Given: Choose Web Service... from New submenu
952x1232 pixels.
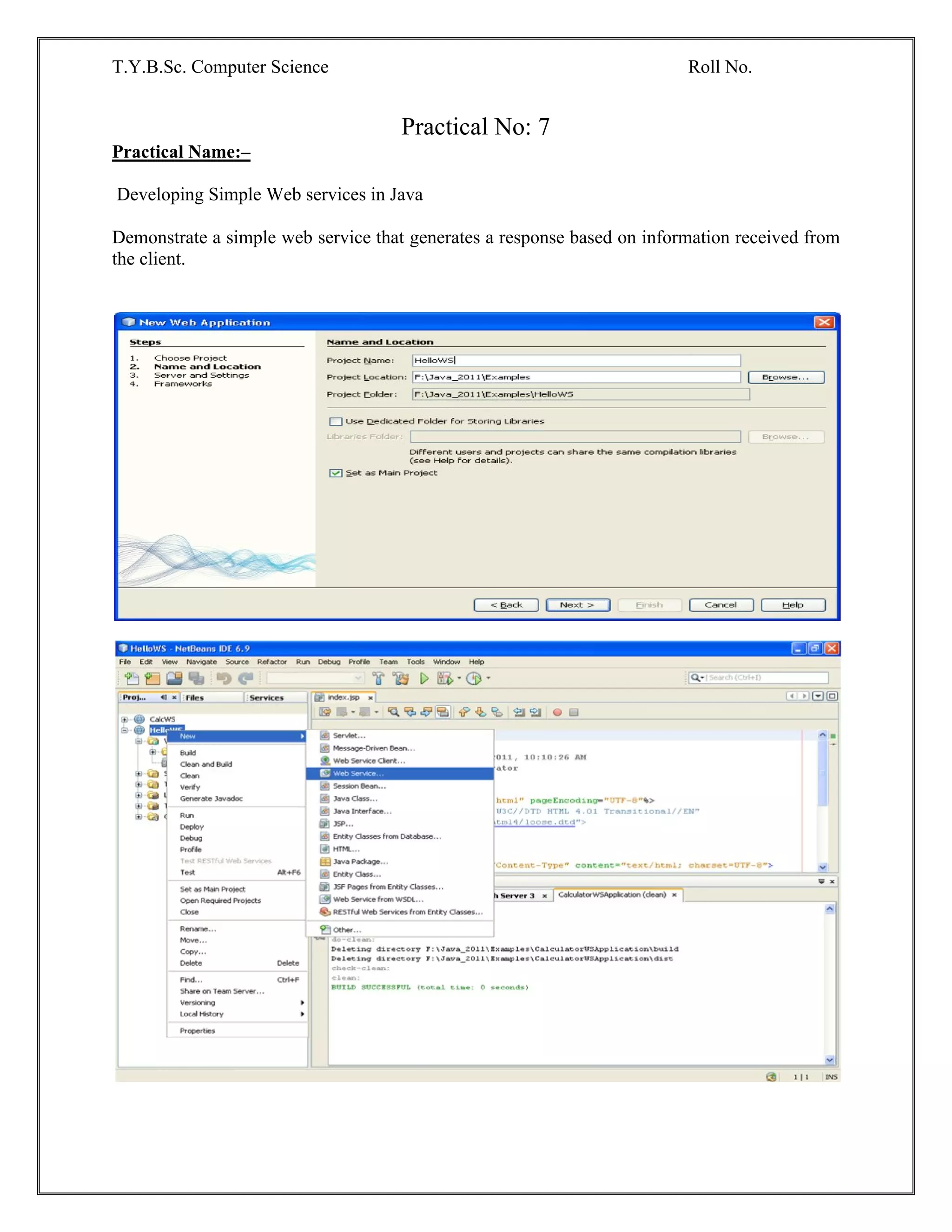Looking at the screenshot, I should 358,774.
